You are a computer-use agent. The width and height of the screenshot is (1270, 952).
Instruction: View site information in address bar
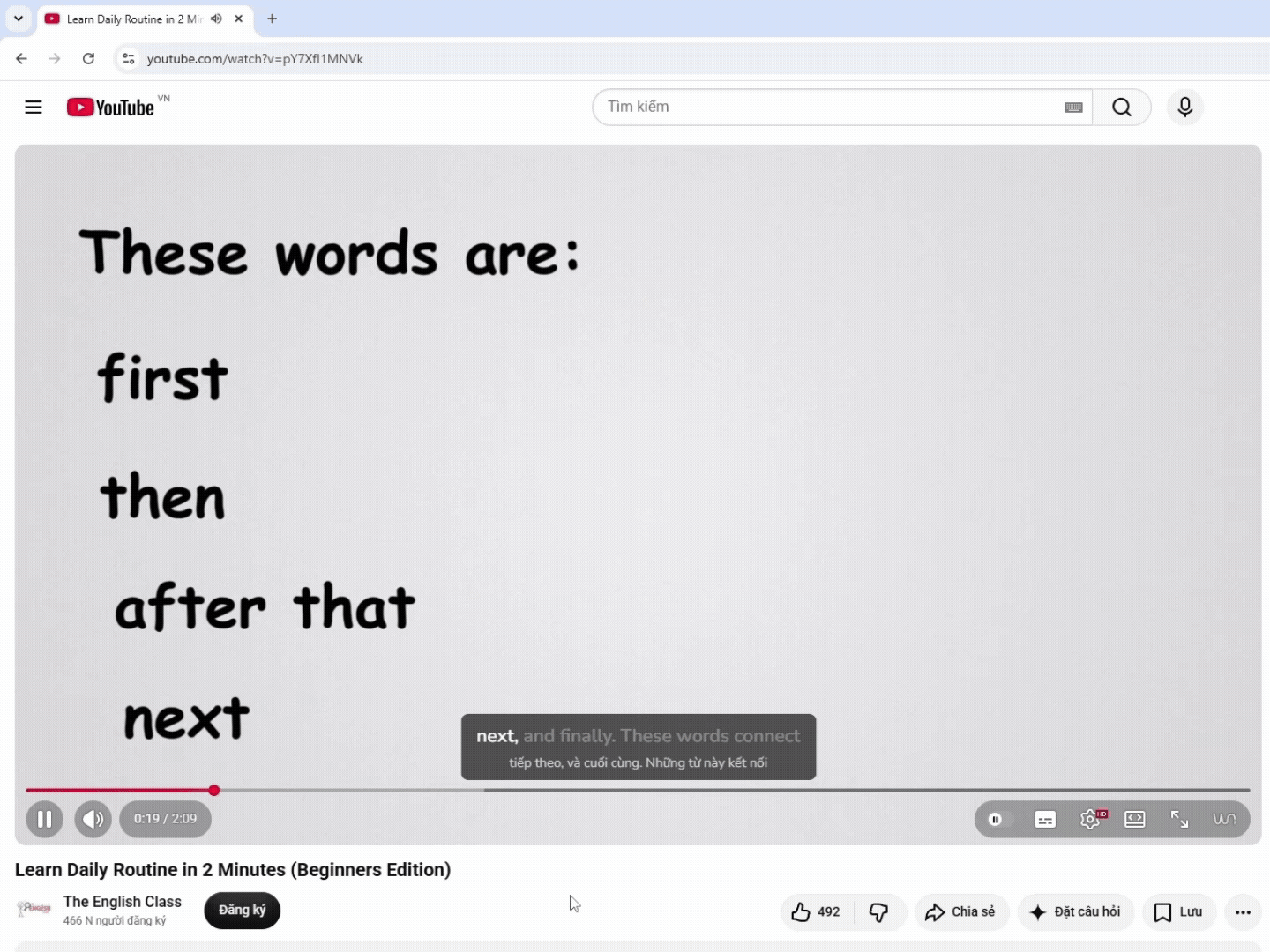pyautogui.click(x=129, y=59)
